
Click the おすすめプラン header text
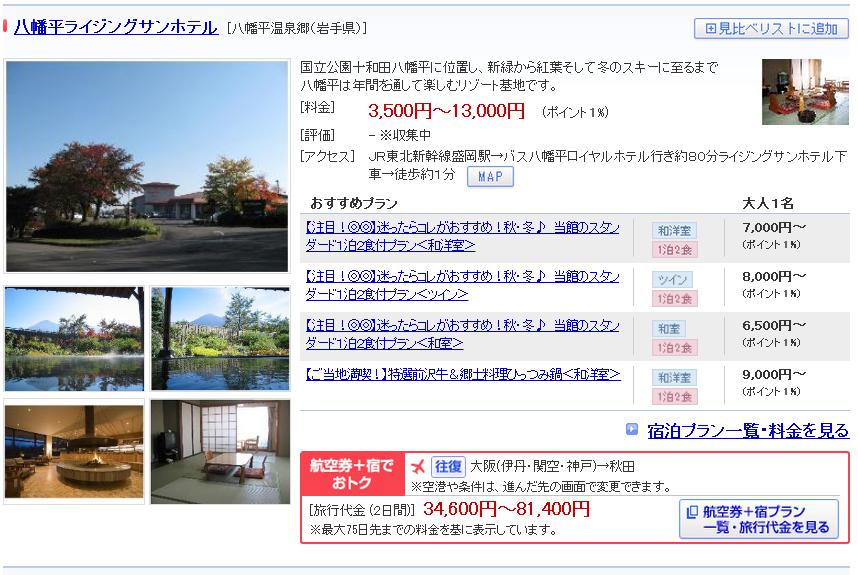[353, 204]
